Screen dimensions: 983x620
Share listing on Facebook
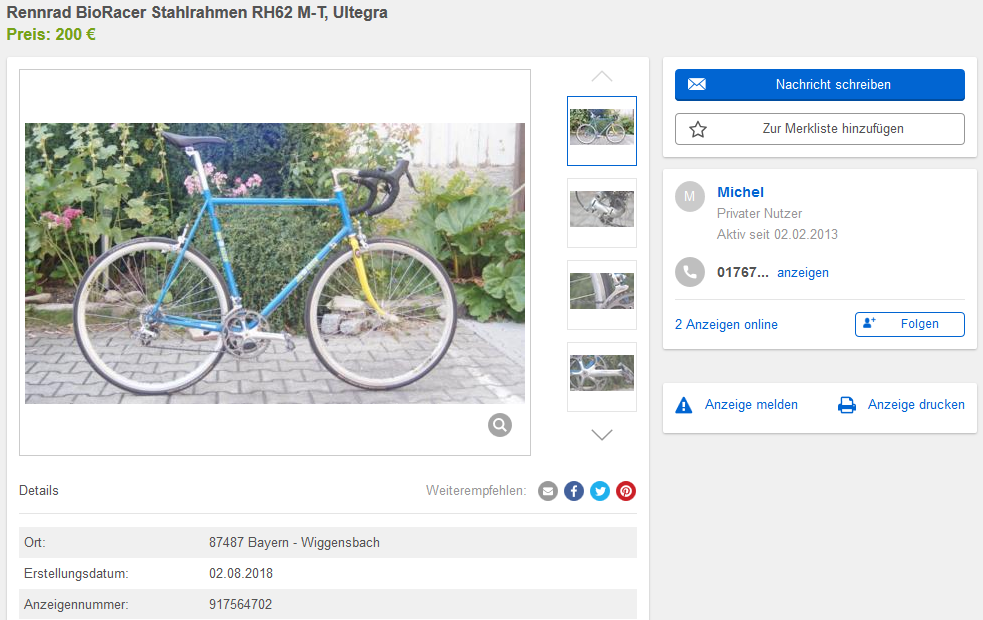tap(574, 491)
